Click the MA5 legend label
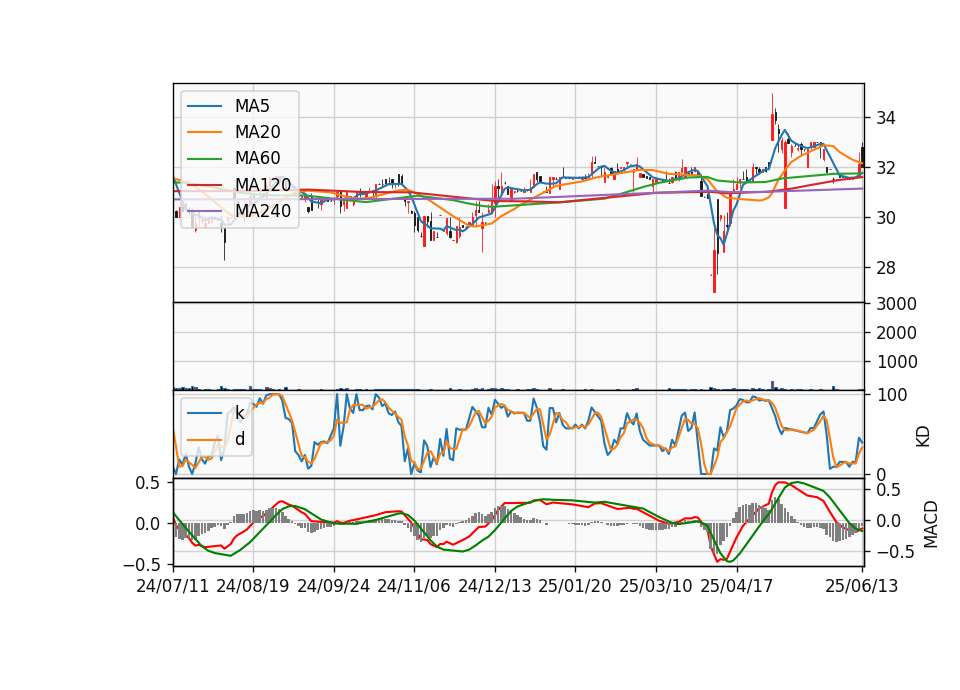The height and width of the screenshot is (690, 960). (x=252, y=106)
